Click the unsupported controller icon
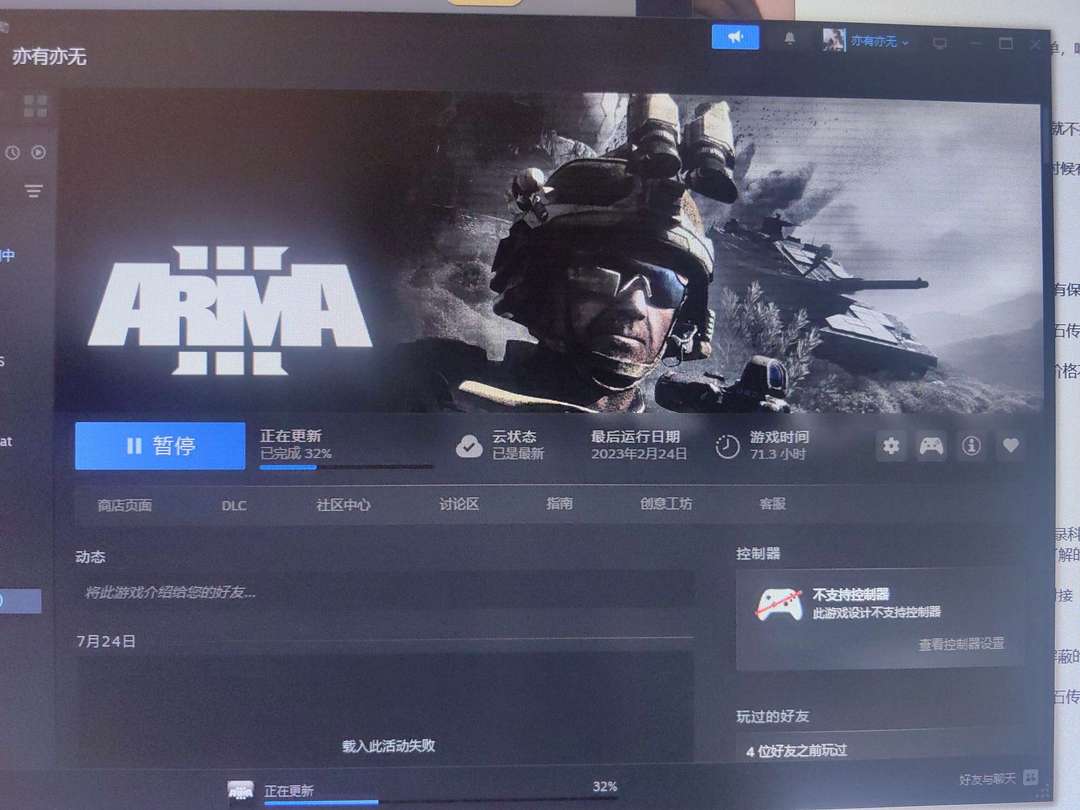Image resolution: width=1080 pixels, height=810 pixels. pos(779,605)
